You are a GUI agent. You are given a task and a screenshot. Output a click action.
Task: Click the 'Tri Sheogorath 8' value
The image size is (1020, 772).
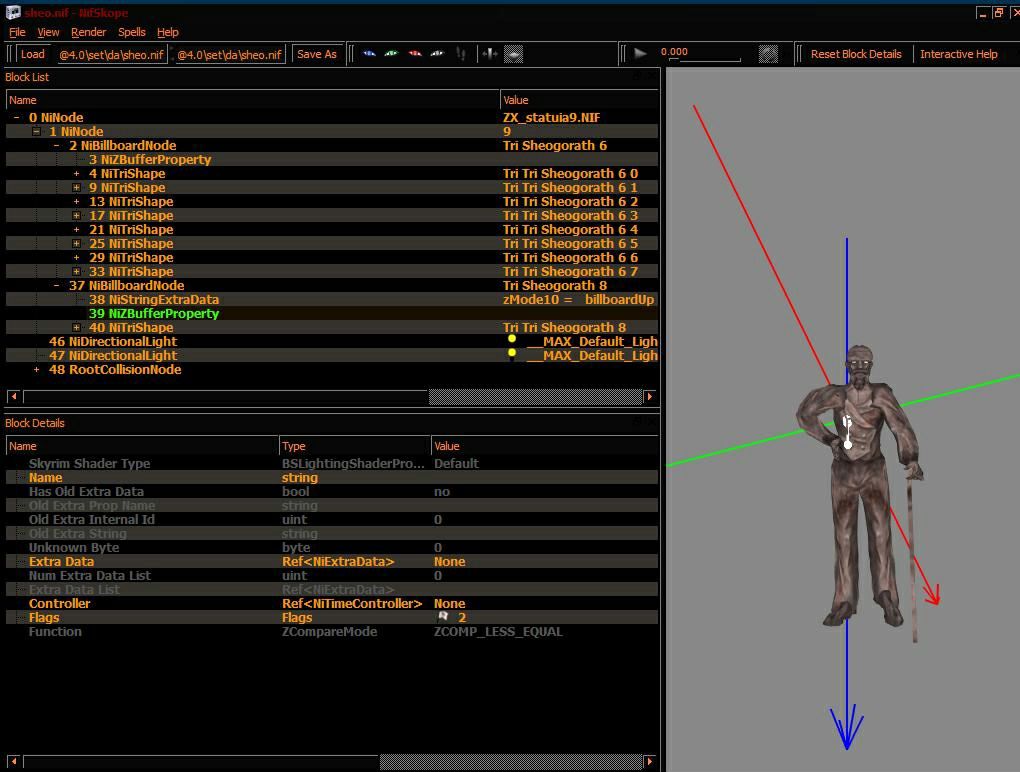click(x=555, y=286)
